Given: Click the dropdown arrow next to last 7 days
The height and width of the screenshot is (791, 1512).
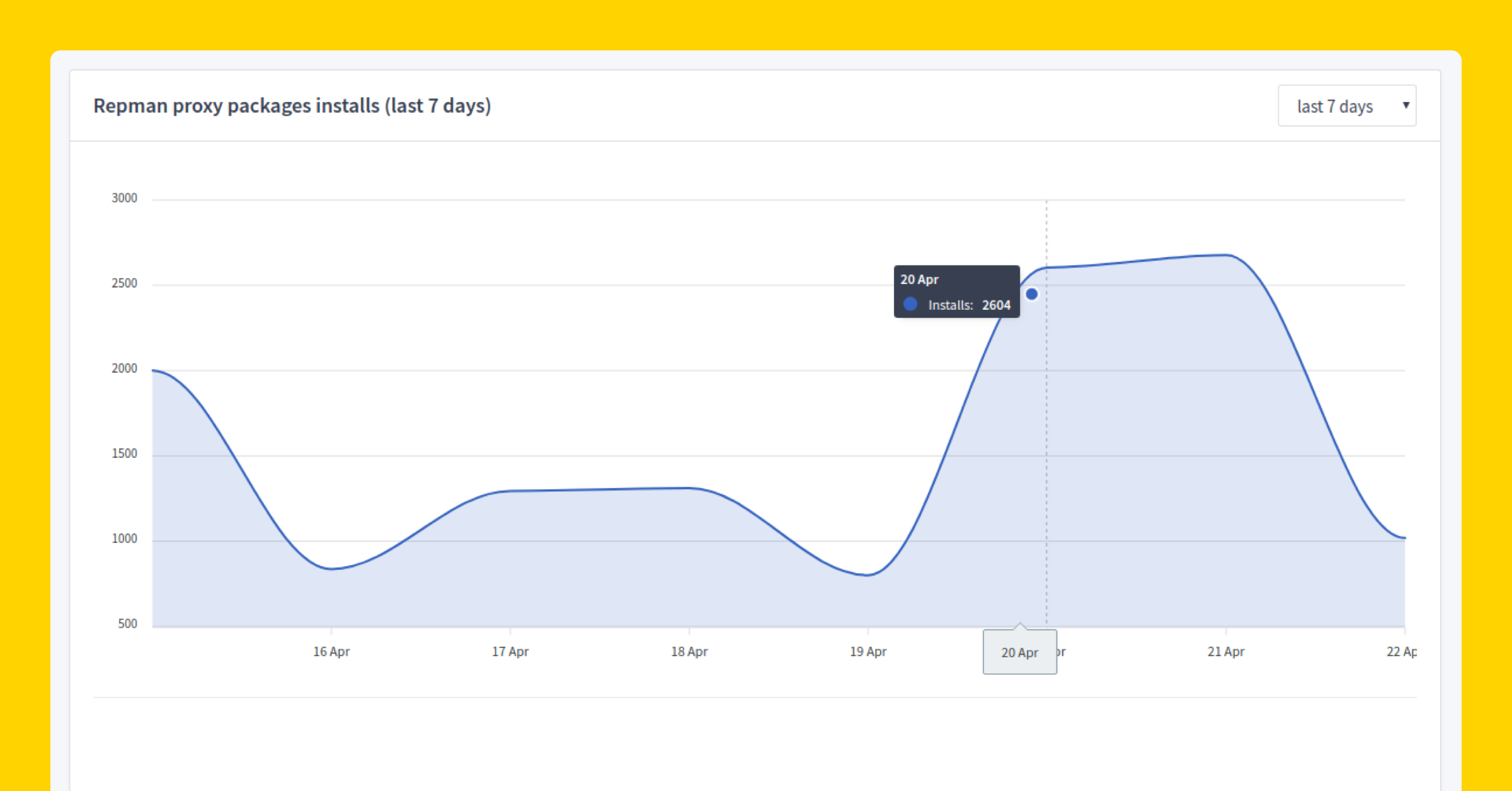Looking at the screenshot, I should pos(1406,105).
